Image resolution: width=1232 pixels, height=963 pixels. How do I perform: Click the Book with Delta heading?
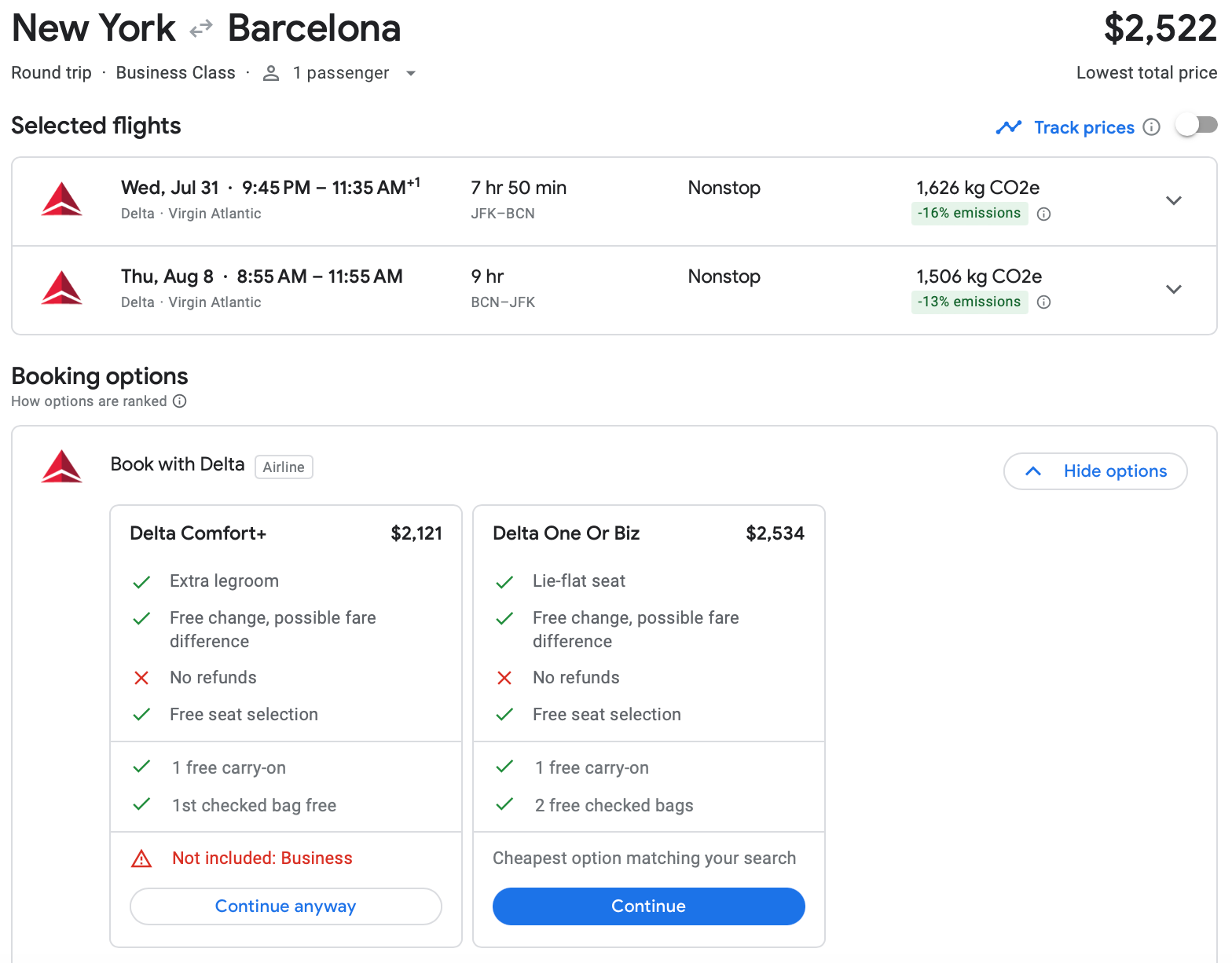coord(178,464)
